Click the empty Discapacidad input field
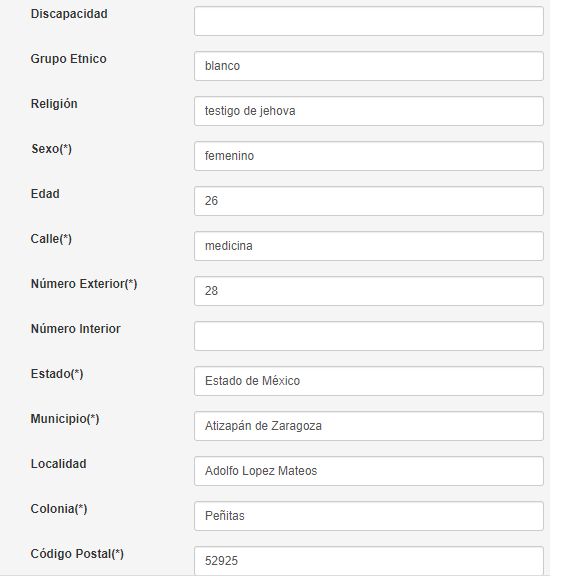The width and height of the screenshot is (564, 582). click(x=369, y=21)
